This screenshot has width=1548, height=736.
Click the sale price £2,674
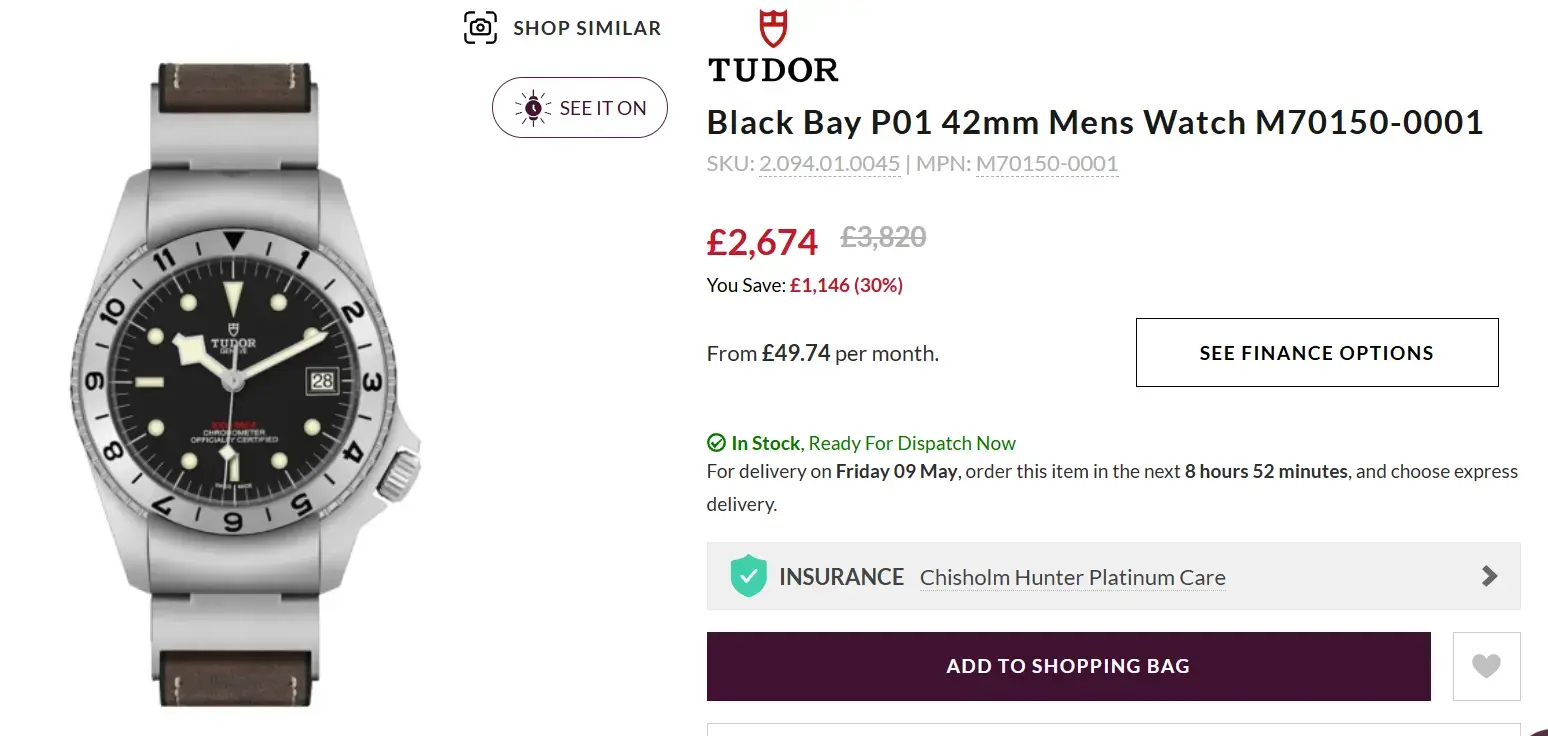[762, 241]
